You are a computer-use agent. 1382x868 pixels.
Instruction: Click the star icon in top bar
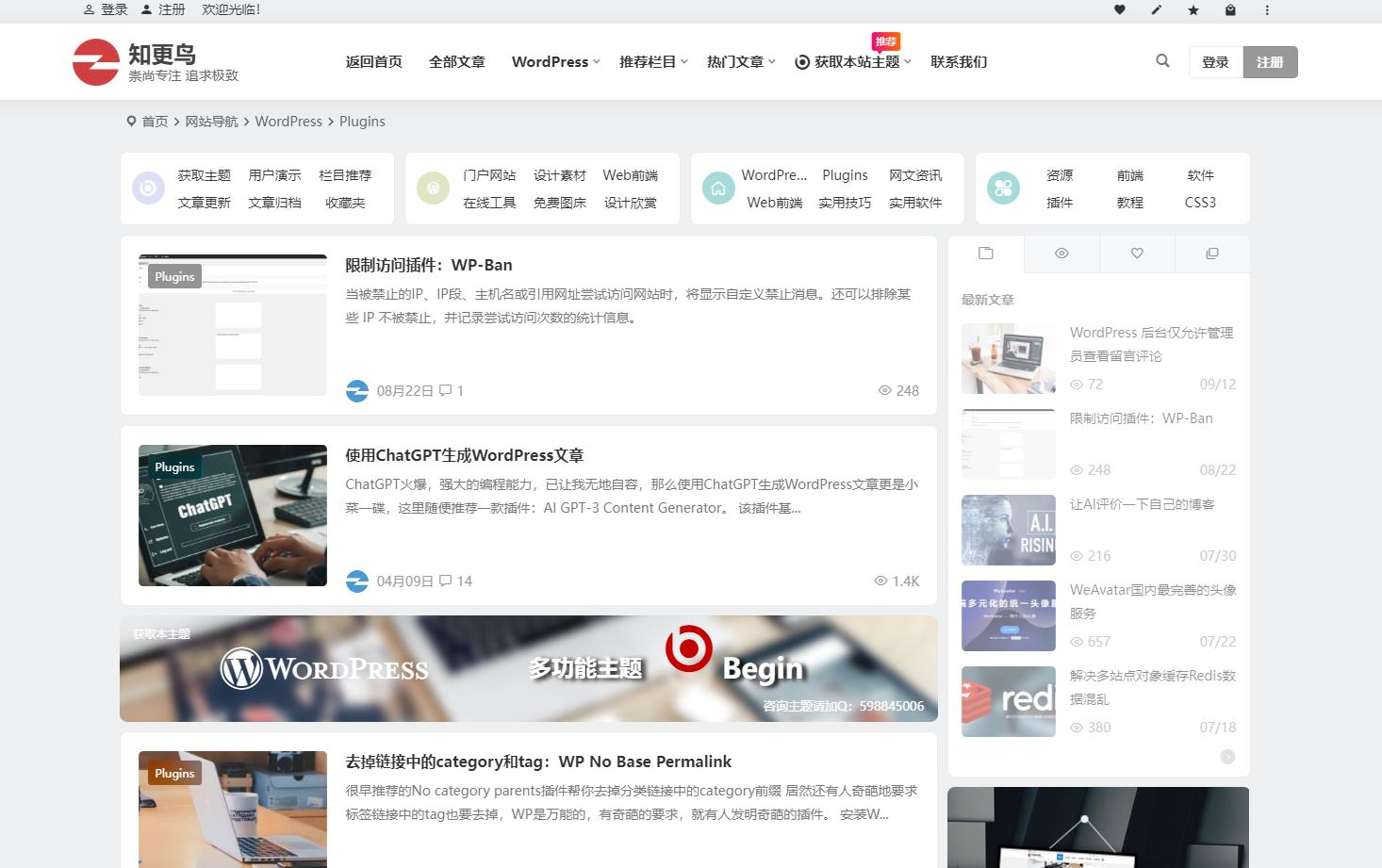point(1193,9)
